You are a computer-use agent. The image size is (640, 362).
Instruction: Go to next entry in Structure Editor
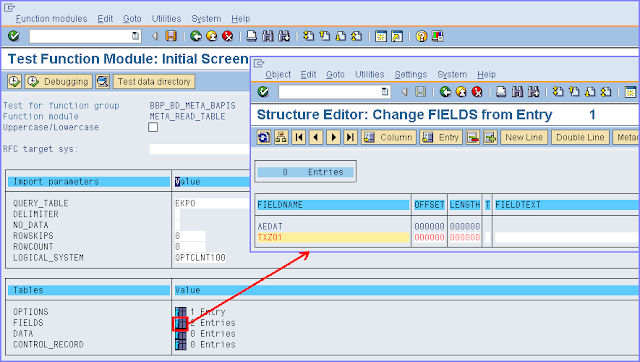[x=333, y=138]
